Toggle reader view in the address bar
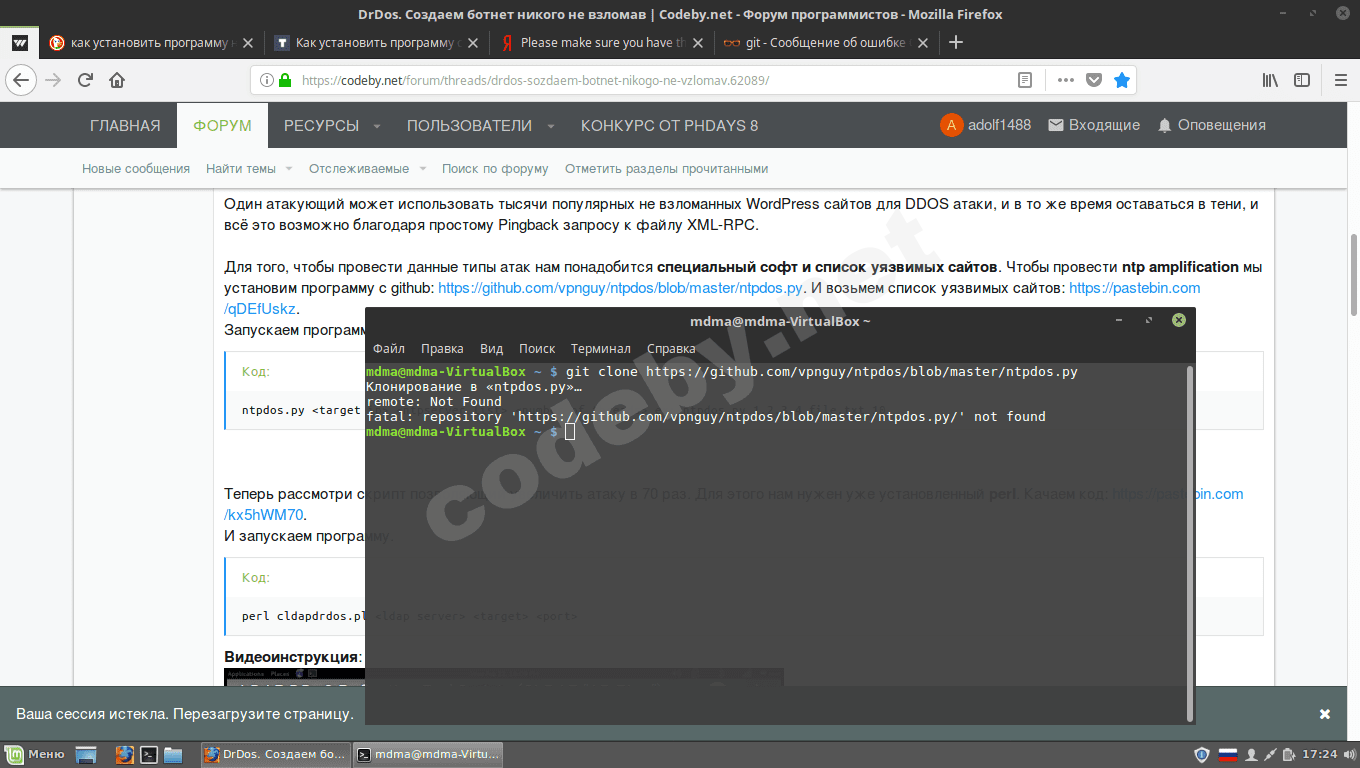The width and height of the screenshot is (1360, 768). pyautogui.click(x=1024, y=80)
